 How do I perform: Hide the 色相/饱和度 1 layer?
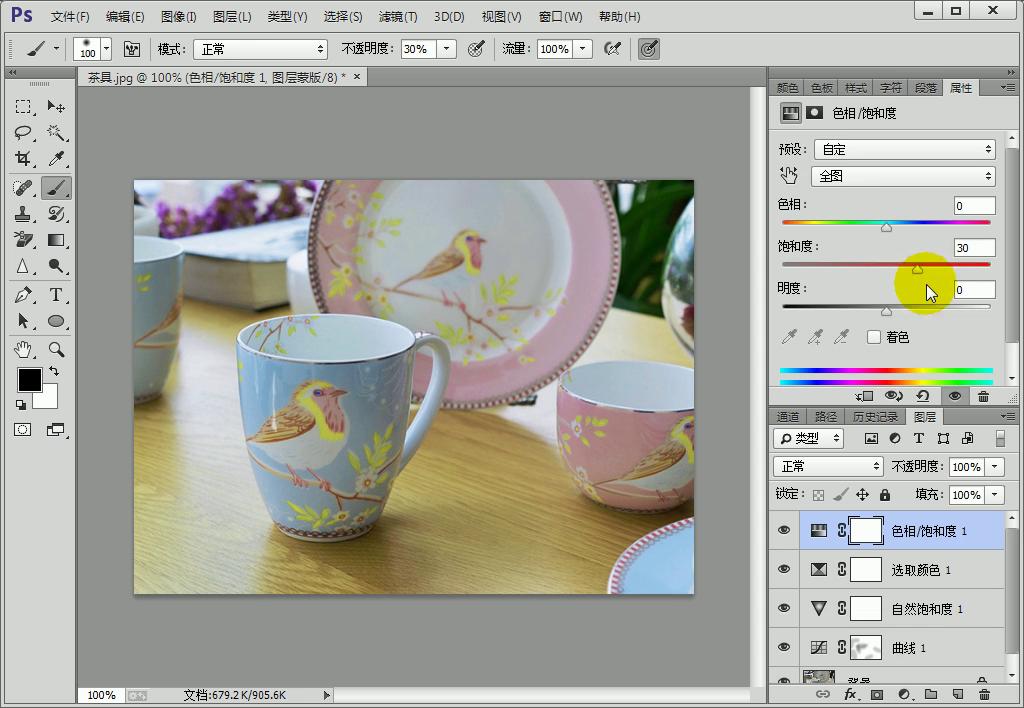[x=784, y=531]
